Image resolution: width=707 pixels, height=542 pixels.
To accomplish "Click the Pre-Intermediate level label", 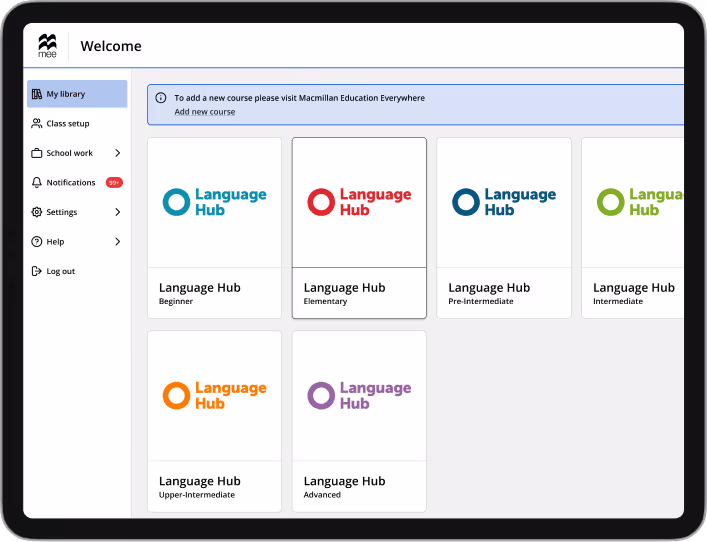I will [481, 301].
